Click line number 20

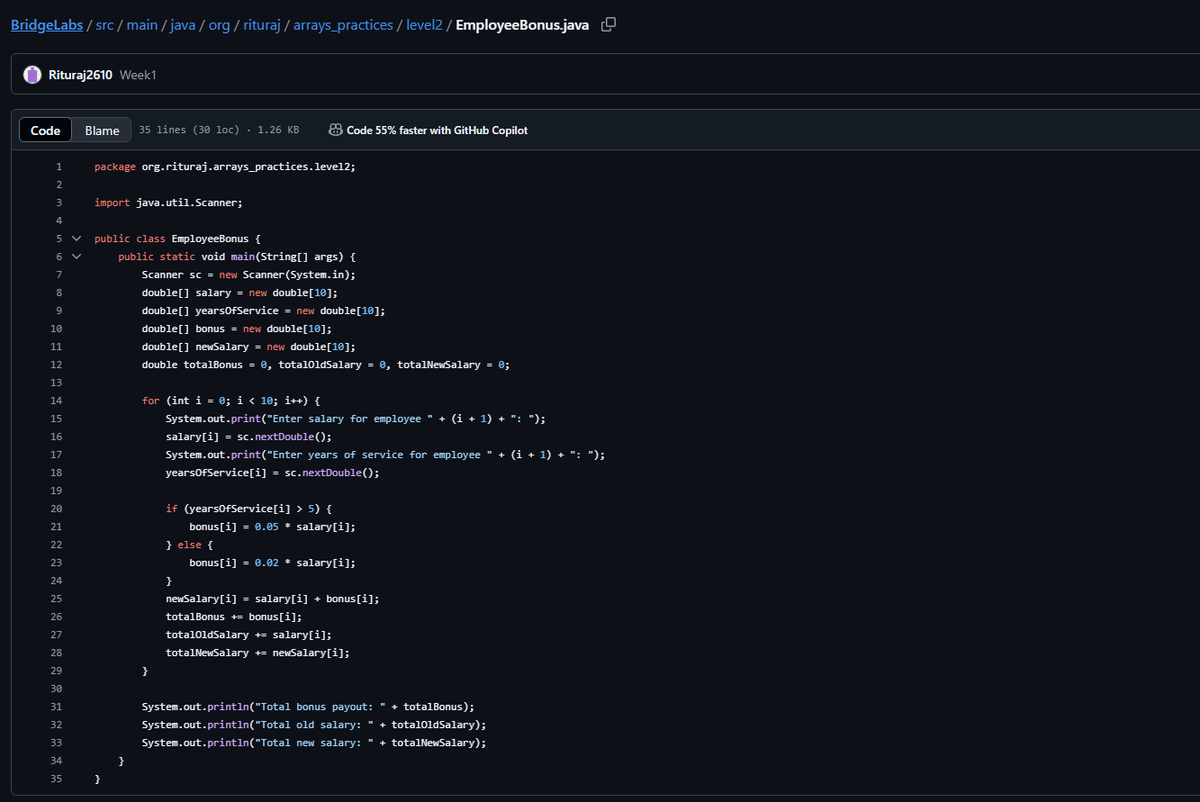point(56,509)
